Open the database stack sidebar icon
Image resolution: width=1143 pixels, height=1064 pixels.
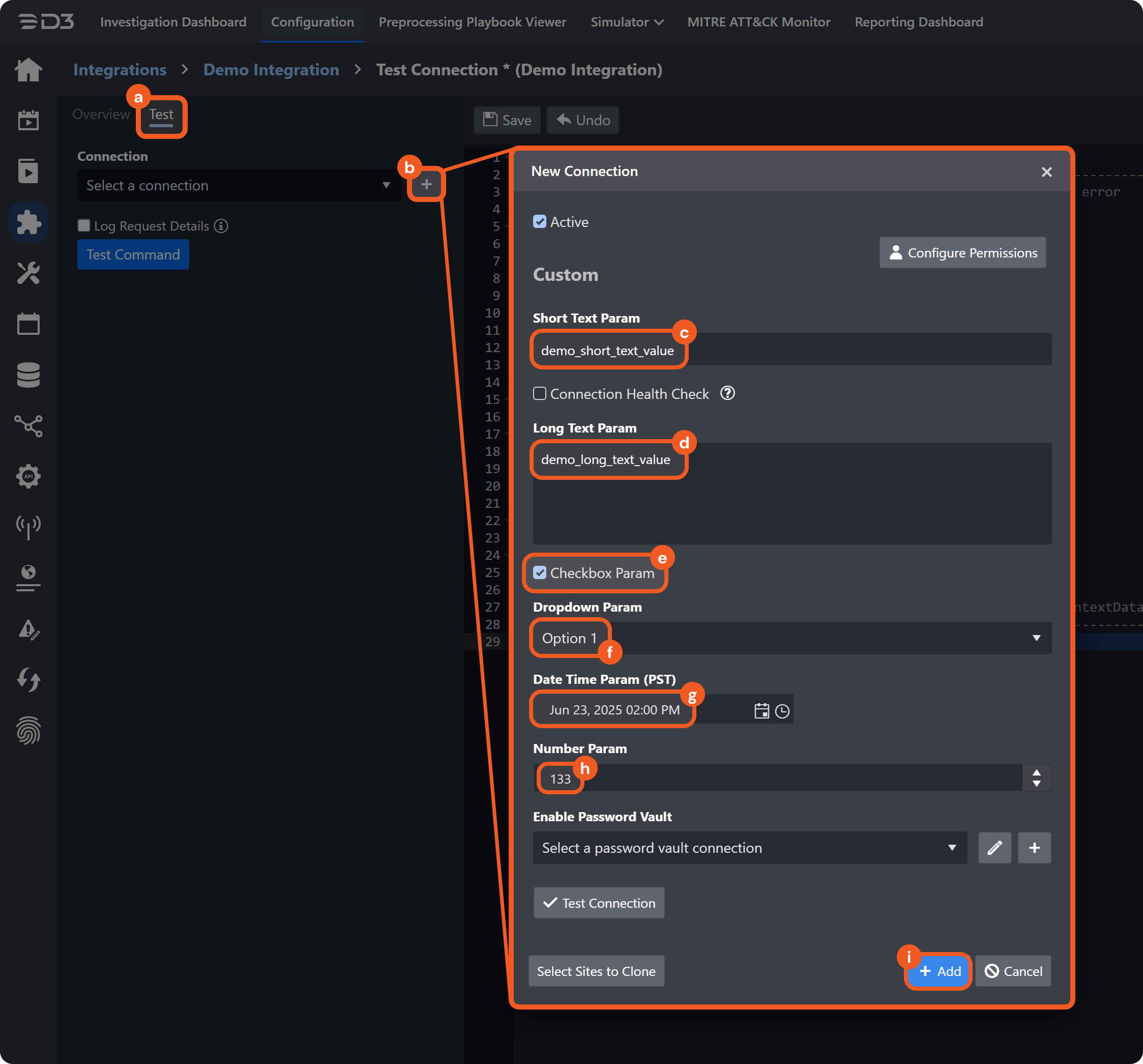coord(28,375)
